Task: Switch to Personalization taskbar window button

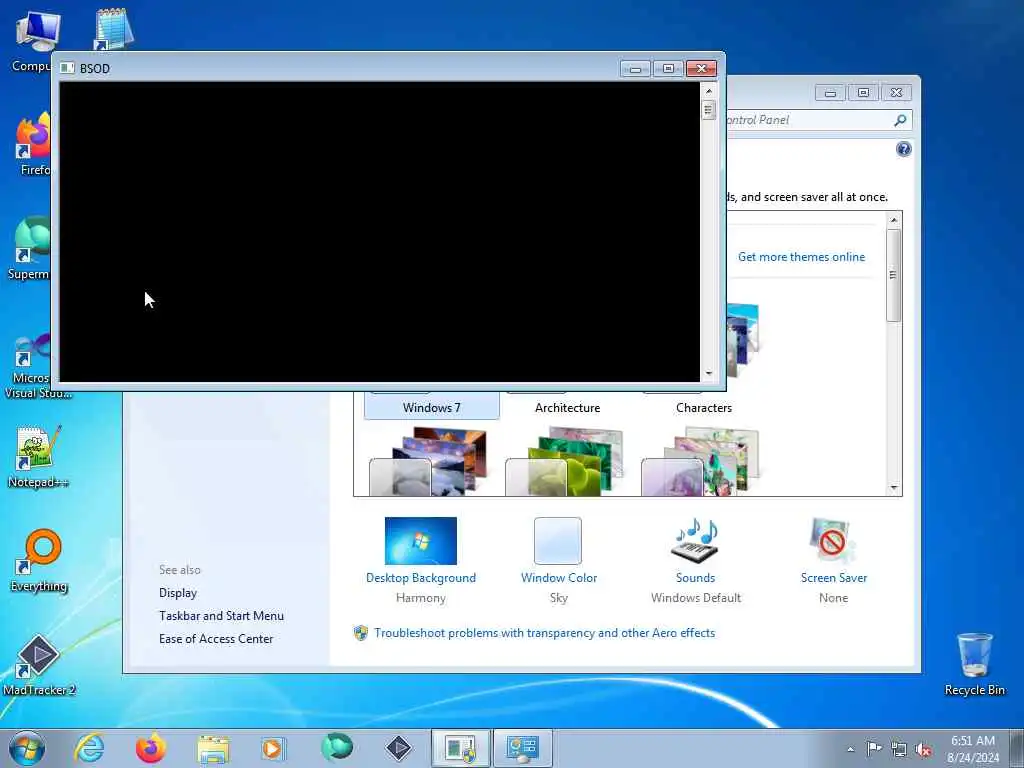Action: click(x=522, y=748)
